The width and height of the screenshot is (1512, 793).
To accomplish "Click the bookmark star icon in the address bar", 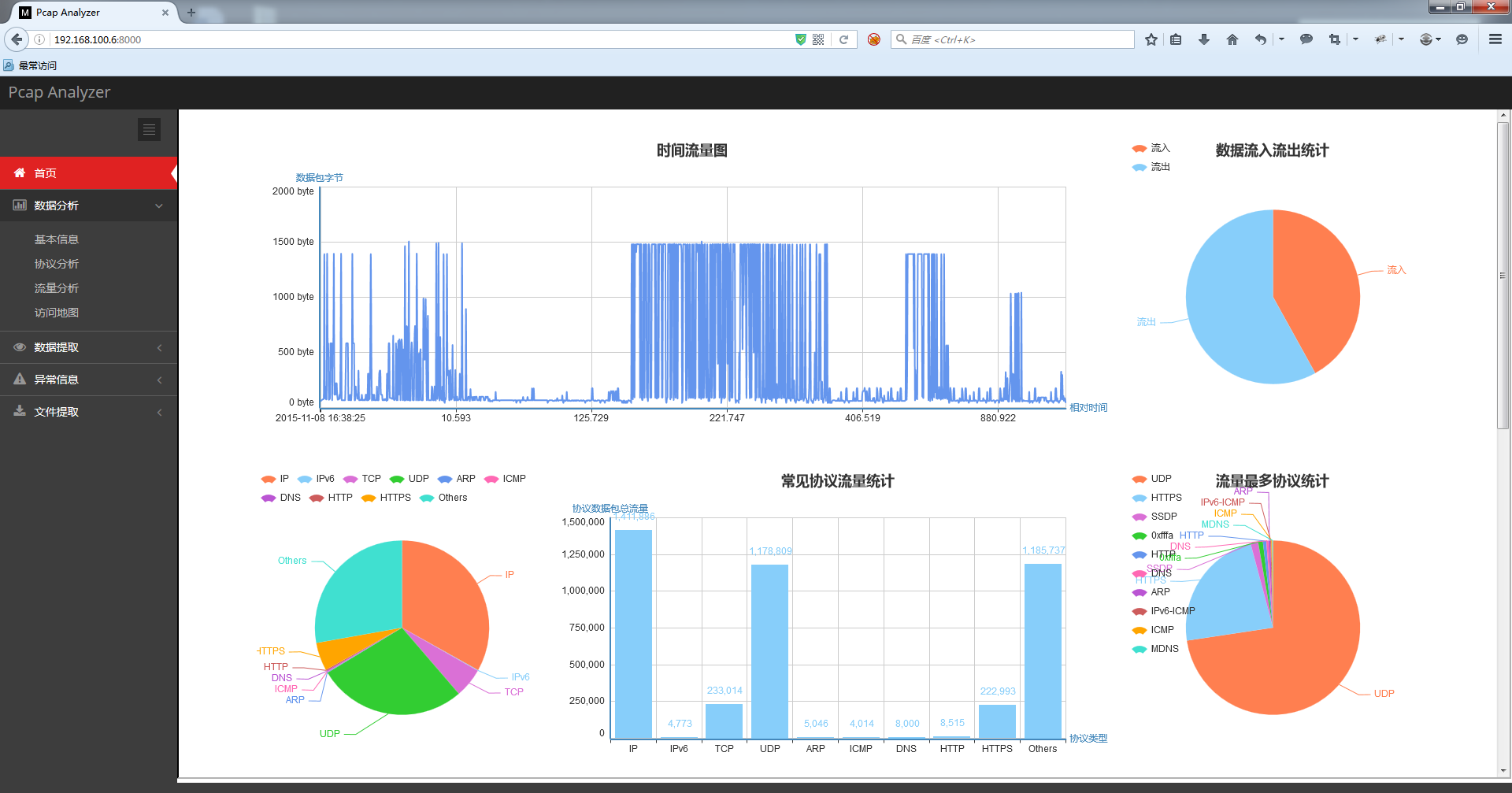I will point(1151,39).
